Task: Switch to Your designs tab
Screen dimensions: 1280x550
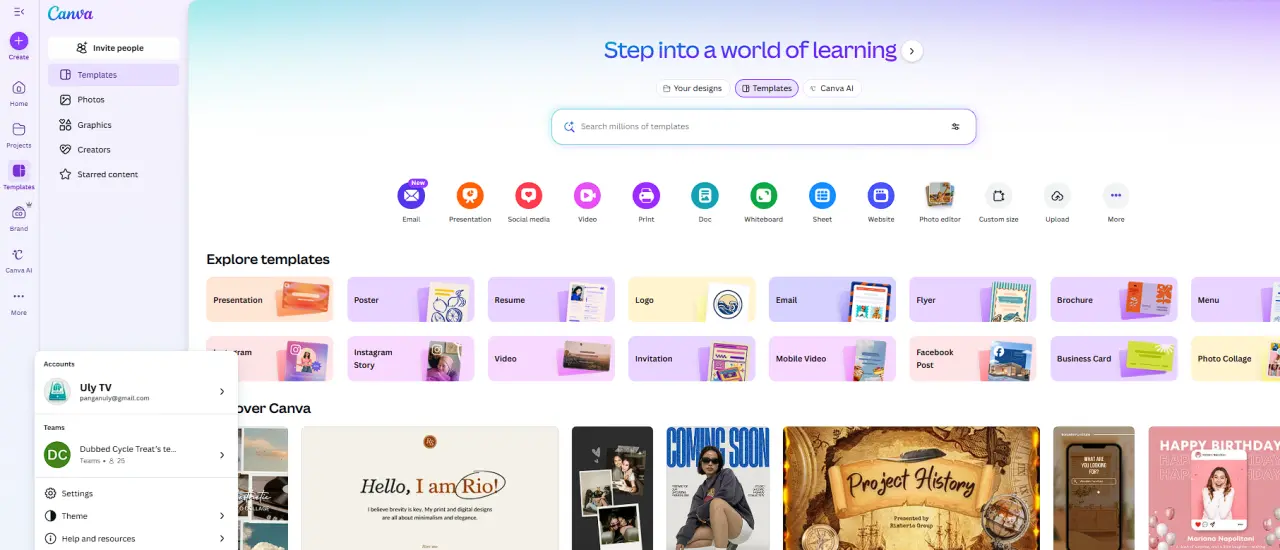Action: 692,88
